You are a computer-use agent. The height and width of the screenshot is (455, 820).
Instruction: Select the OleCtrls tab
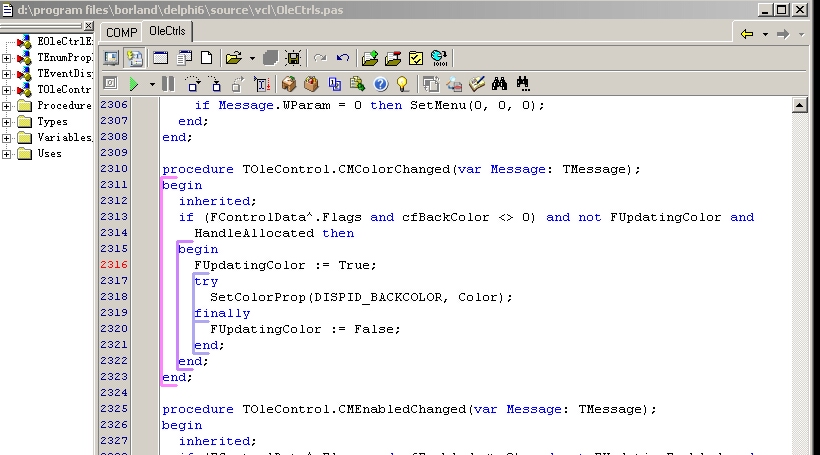(167, 32)
